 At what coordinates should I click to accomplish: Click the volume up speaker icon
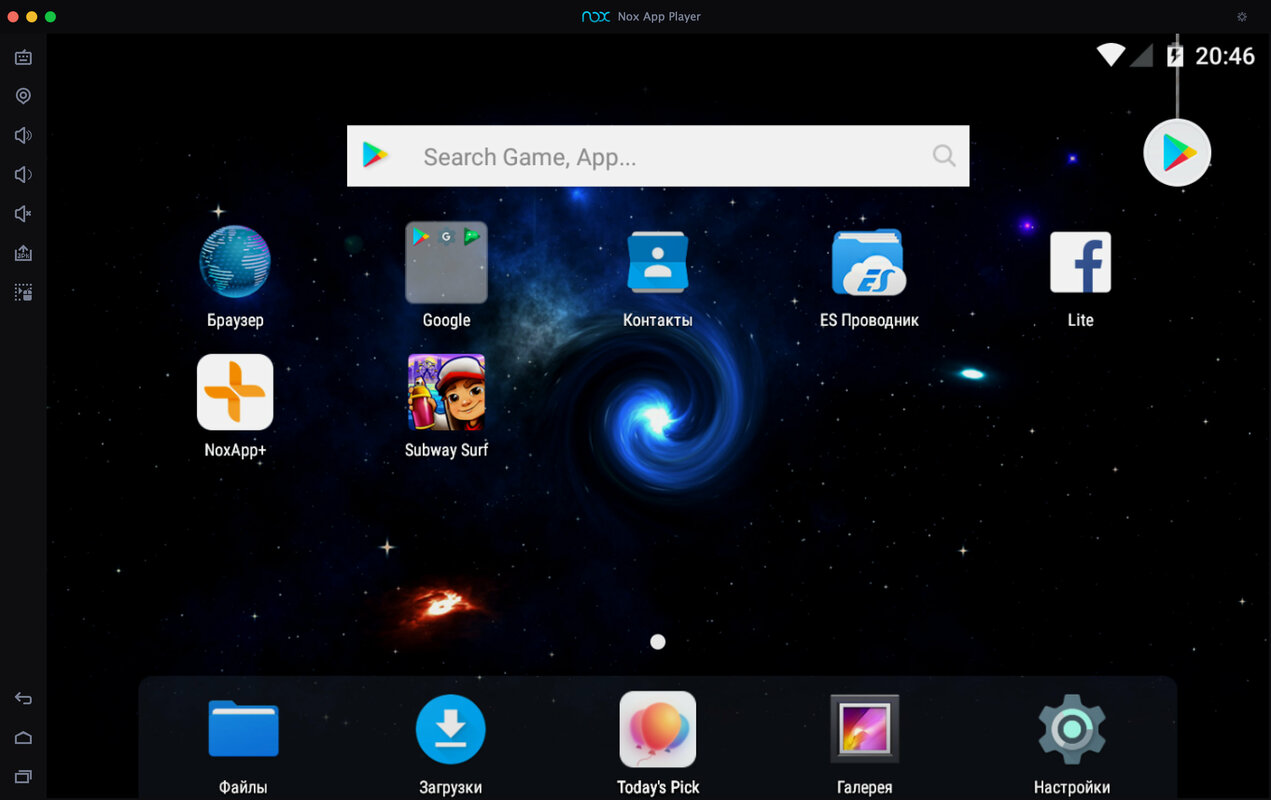[x=23, y=136]
